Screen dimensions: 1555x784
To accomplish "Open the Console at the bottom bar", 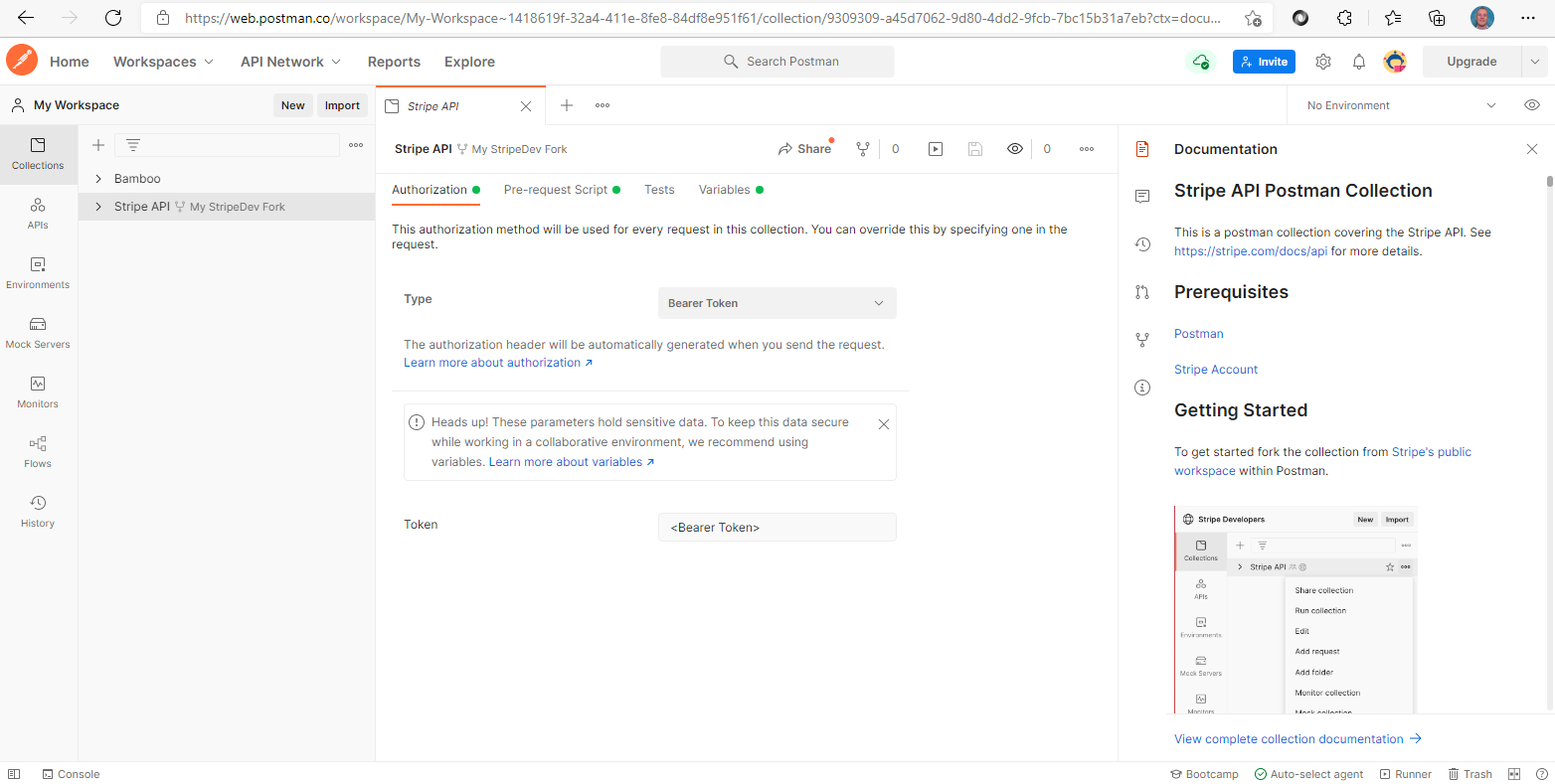I will click(71, 773).
